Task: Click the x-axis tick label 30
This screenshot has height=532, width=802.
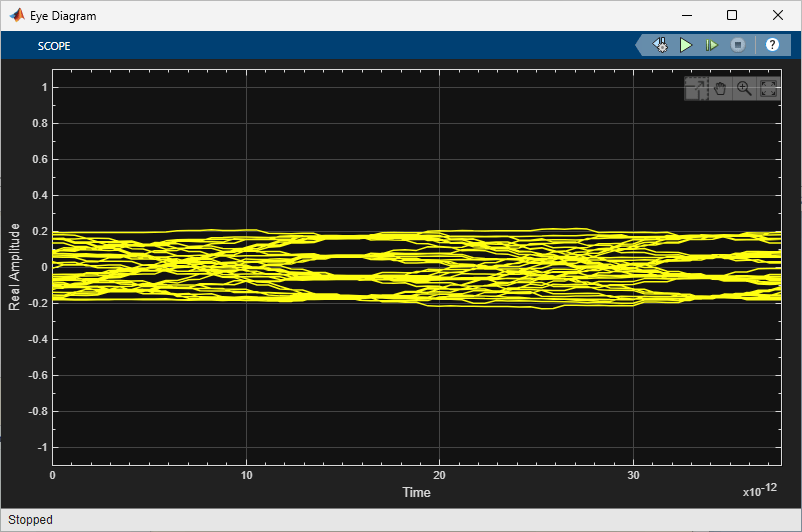Action: pyautogui.click(x=633, y=475)
